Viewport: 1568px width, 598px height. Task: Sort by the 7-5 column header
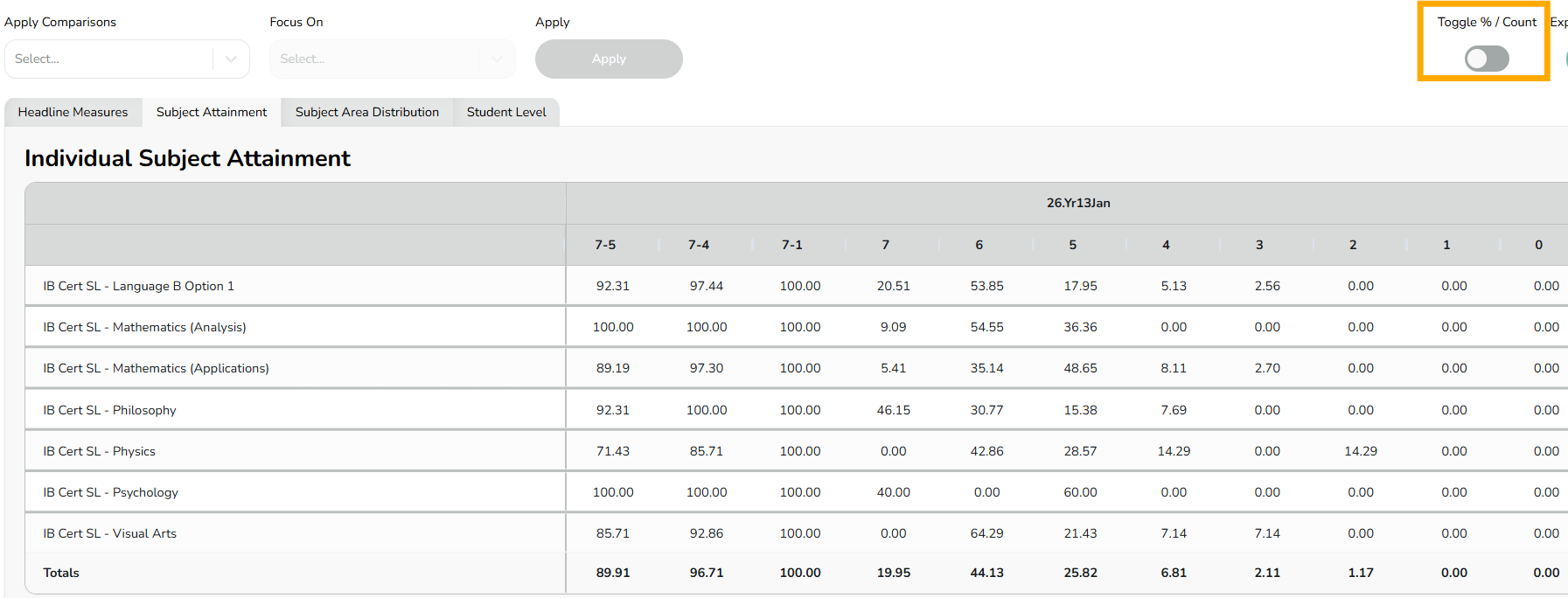(x=605, y=245)
